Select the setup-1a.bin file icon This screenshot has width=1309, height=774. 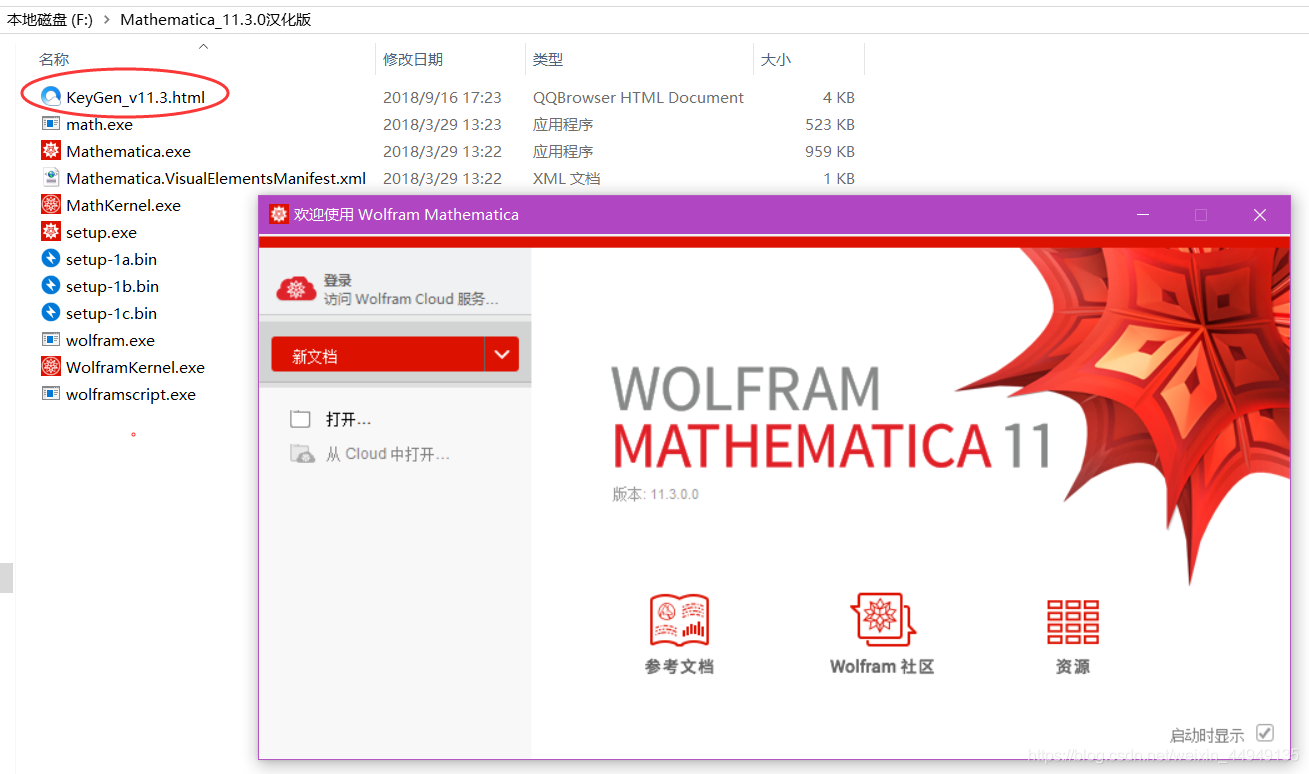click(x=51, y=259)
